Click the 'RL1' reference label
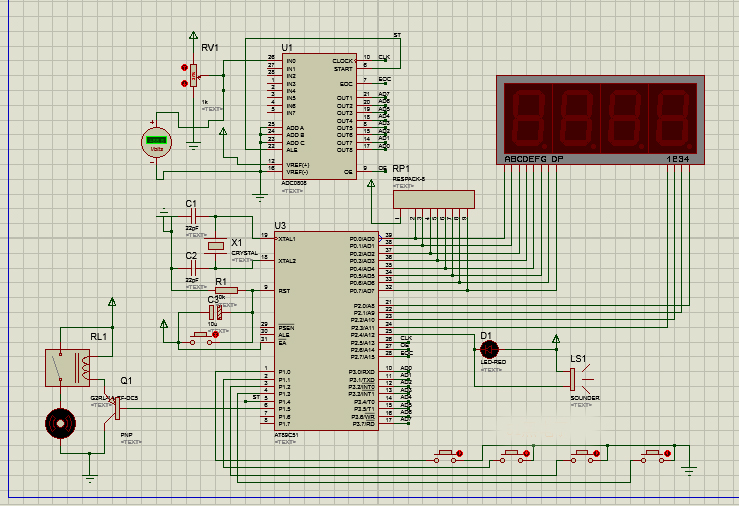The height and width of the screenshot is (506, 739). (99, 336)
